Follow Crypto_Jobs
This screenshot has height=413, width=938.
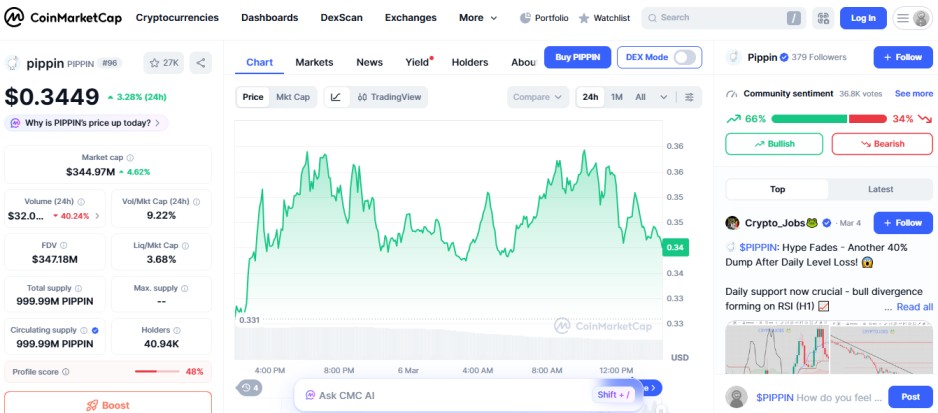[x=903, y=223]
